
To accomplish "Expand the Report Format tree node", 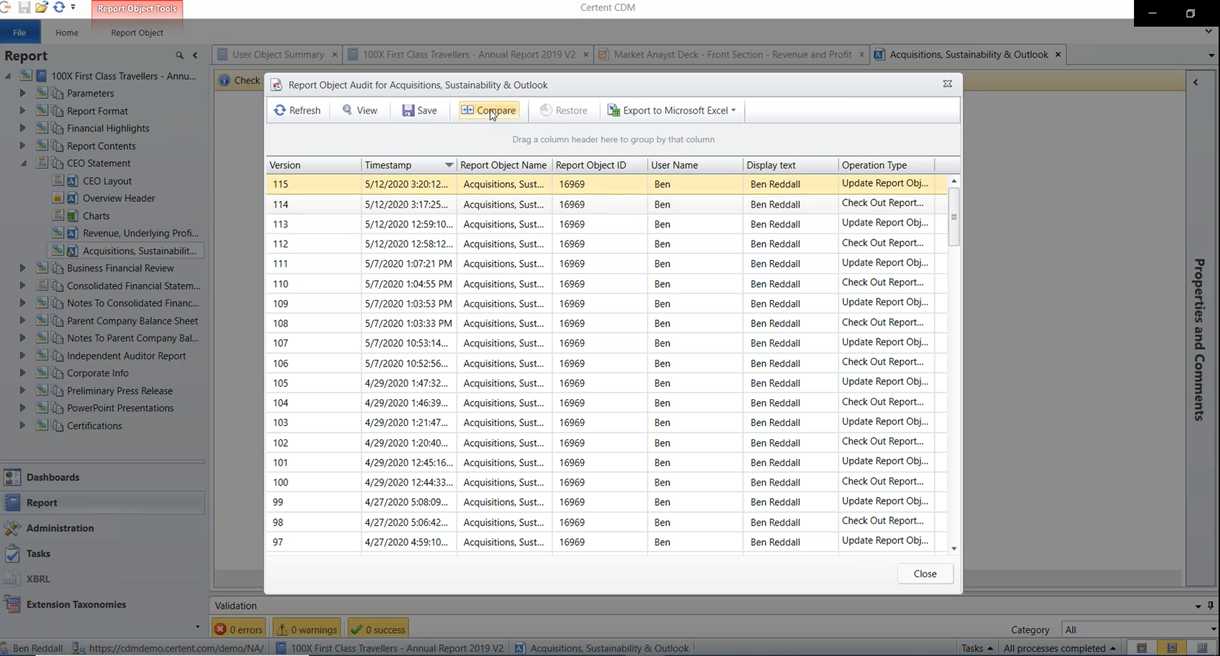I will coord(23,111).
